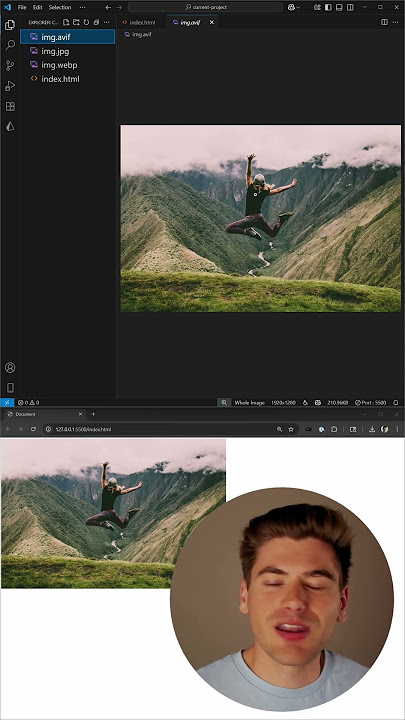Open the editor's more actions menu
This screenshot has height=720, width=405.
click(395, 22)
